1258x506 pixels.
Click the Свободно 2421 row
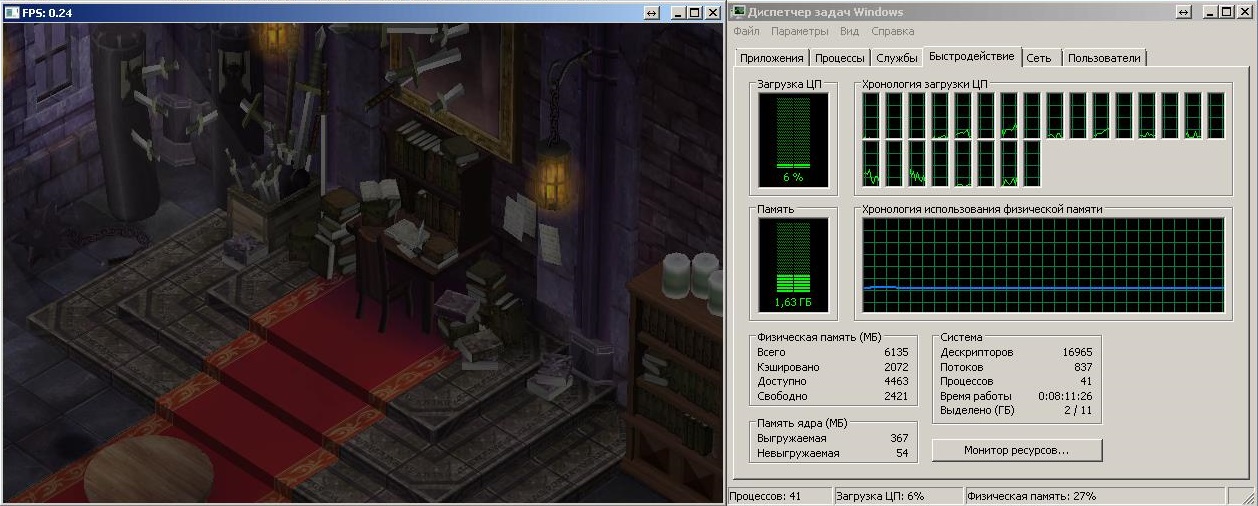833,396
